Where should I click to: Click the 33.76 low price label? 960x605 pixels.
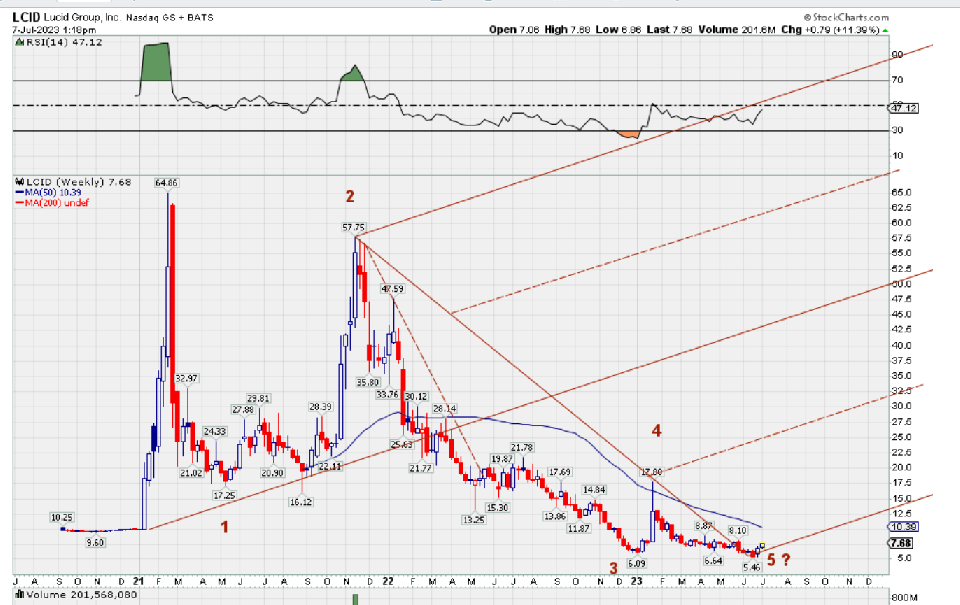pyautogui.click(x=388, y=394)
